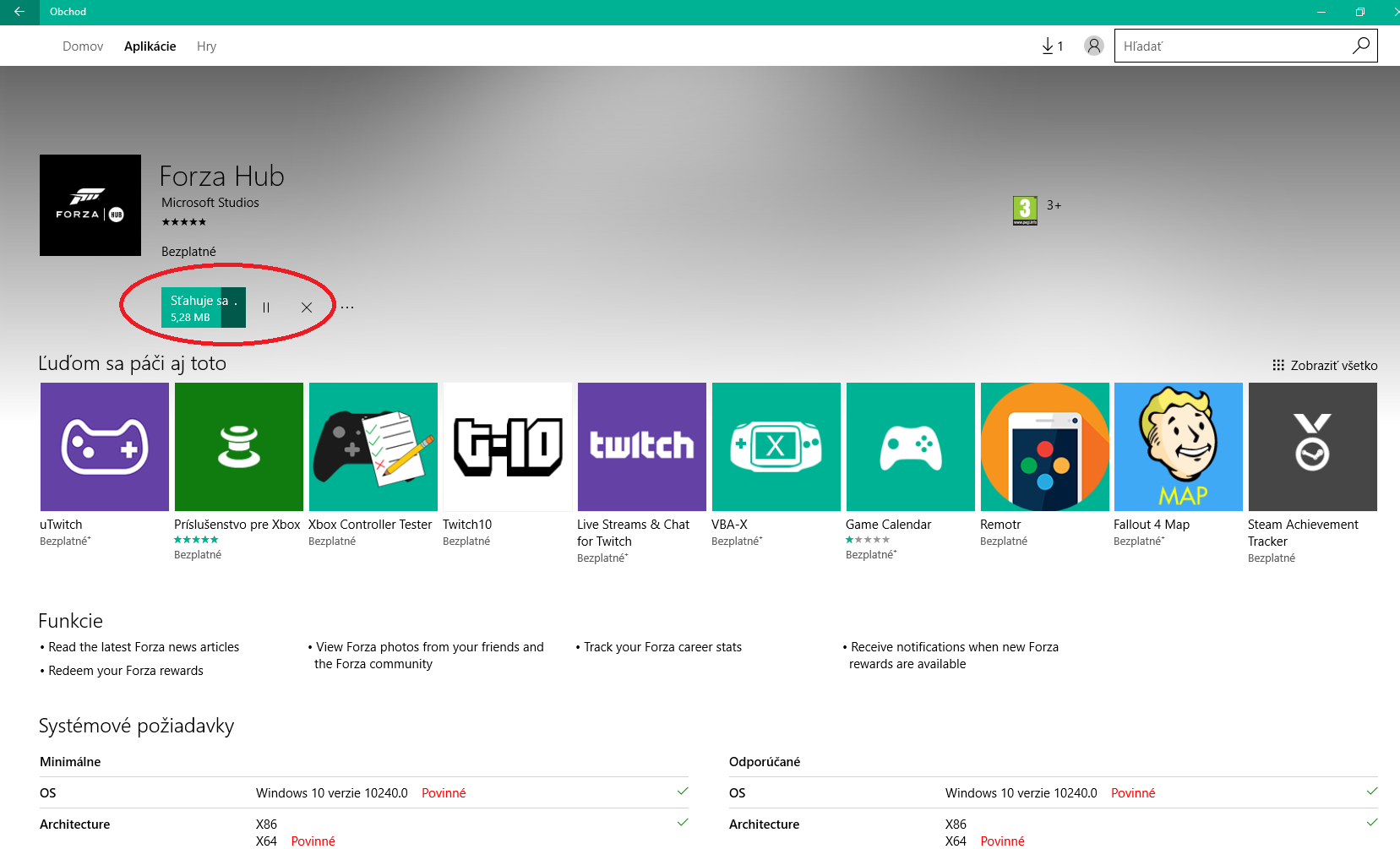The width and height of the screenshot is (1400, 849).
Task: Switch to the Aplikácie tab
Action: click(150, 46)
